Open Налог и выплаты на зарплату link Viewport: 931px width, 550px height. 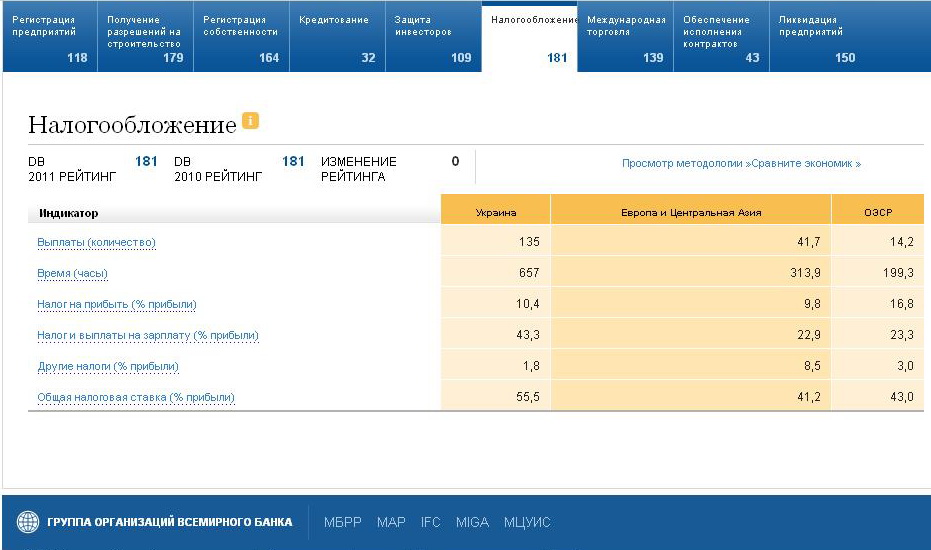coord(147,336)
